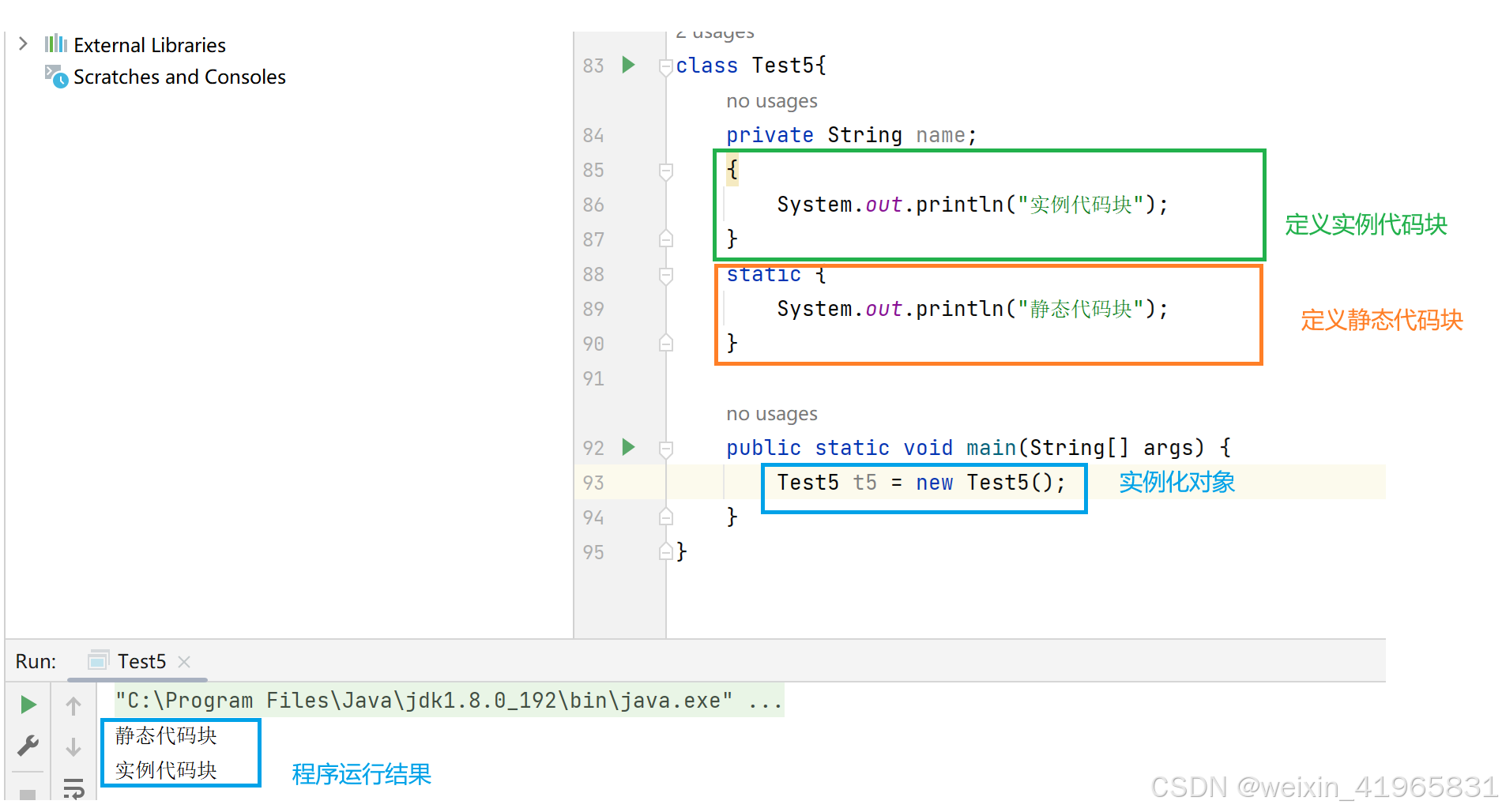Close the Test5 run tab
1502x812 pixels.
click(x=184, y=662)
